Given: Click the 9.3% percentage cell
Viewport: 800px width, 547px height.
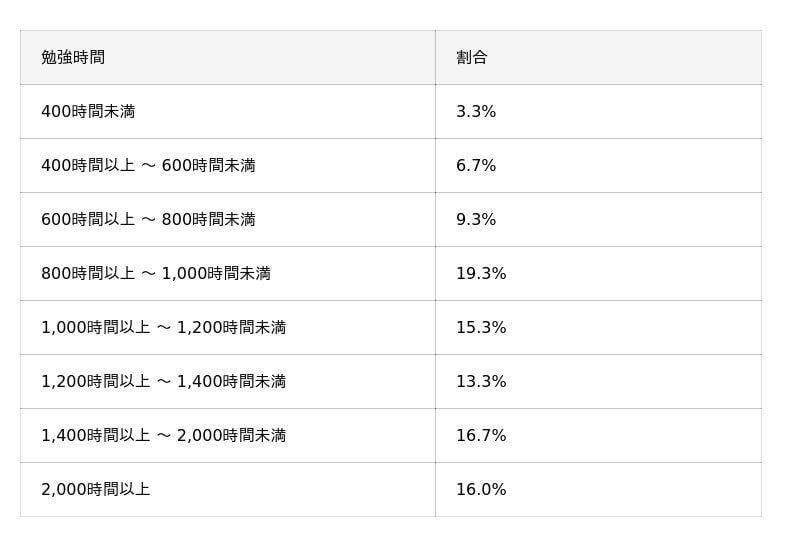Looking at the screenshot, I should click(x=476, y=220).
